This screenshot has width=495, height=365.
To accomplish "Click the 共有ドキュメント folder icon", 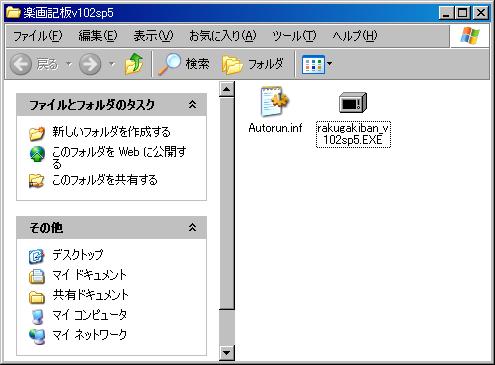I will click(x=36, y=296).
